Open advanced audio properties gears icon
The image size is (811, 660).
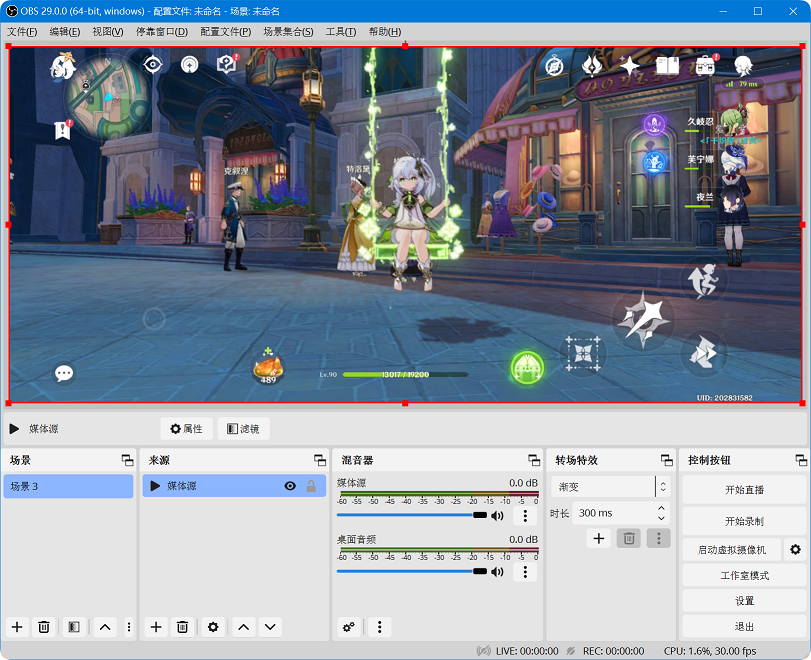pyautogui.click(x=349, y=627)
